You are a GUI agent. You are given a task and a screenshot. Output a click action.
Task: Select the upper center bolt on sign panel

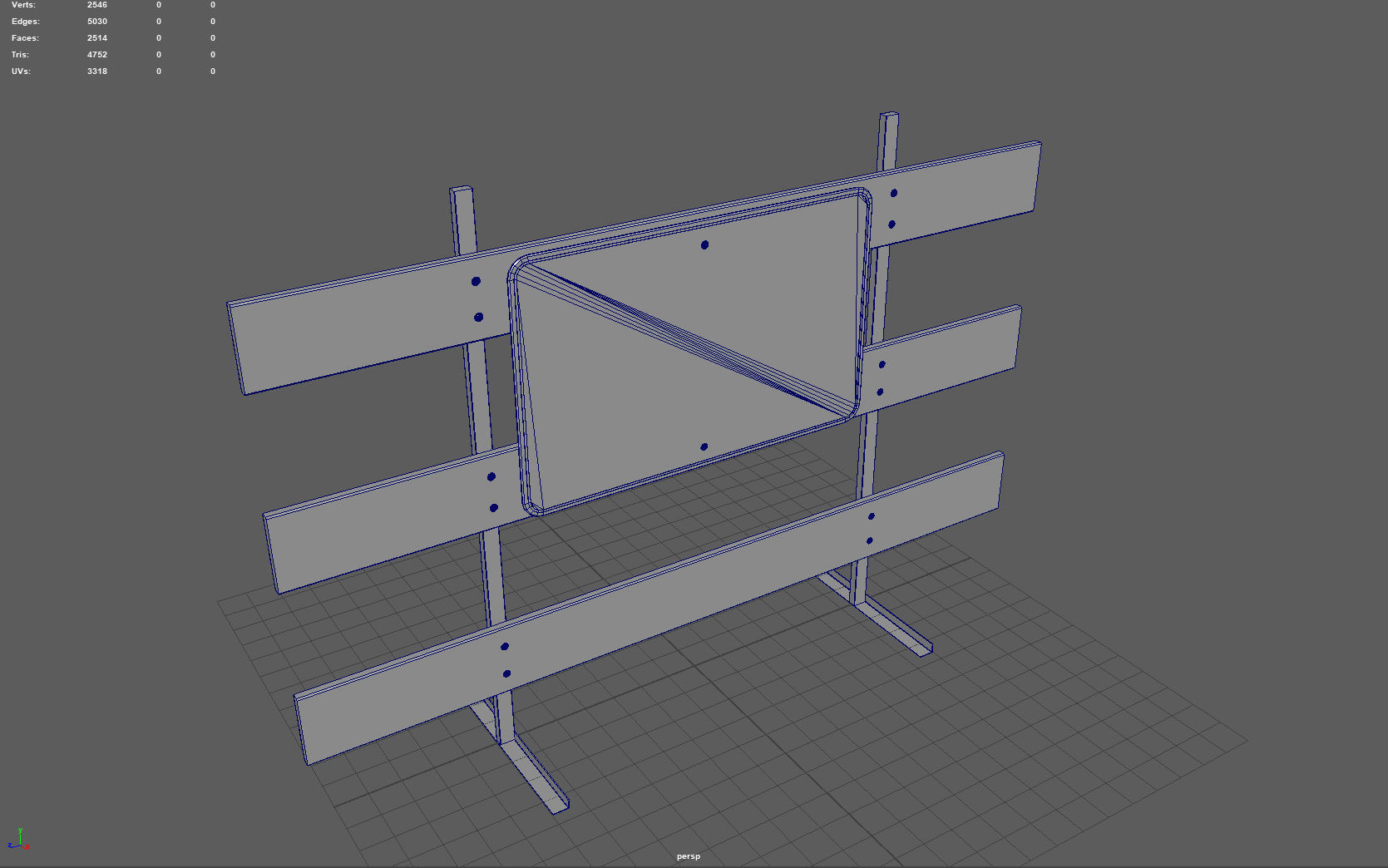[x=704, y=245]
